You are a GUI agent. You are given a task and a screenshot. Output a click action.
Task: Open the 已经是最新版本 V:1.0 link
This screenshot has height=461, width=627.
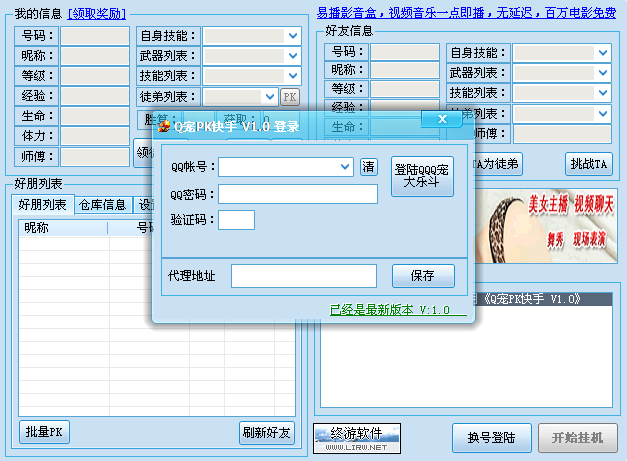(398, 310)
